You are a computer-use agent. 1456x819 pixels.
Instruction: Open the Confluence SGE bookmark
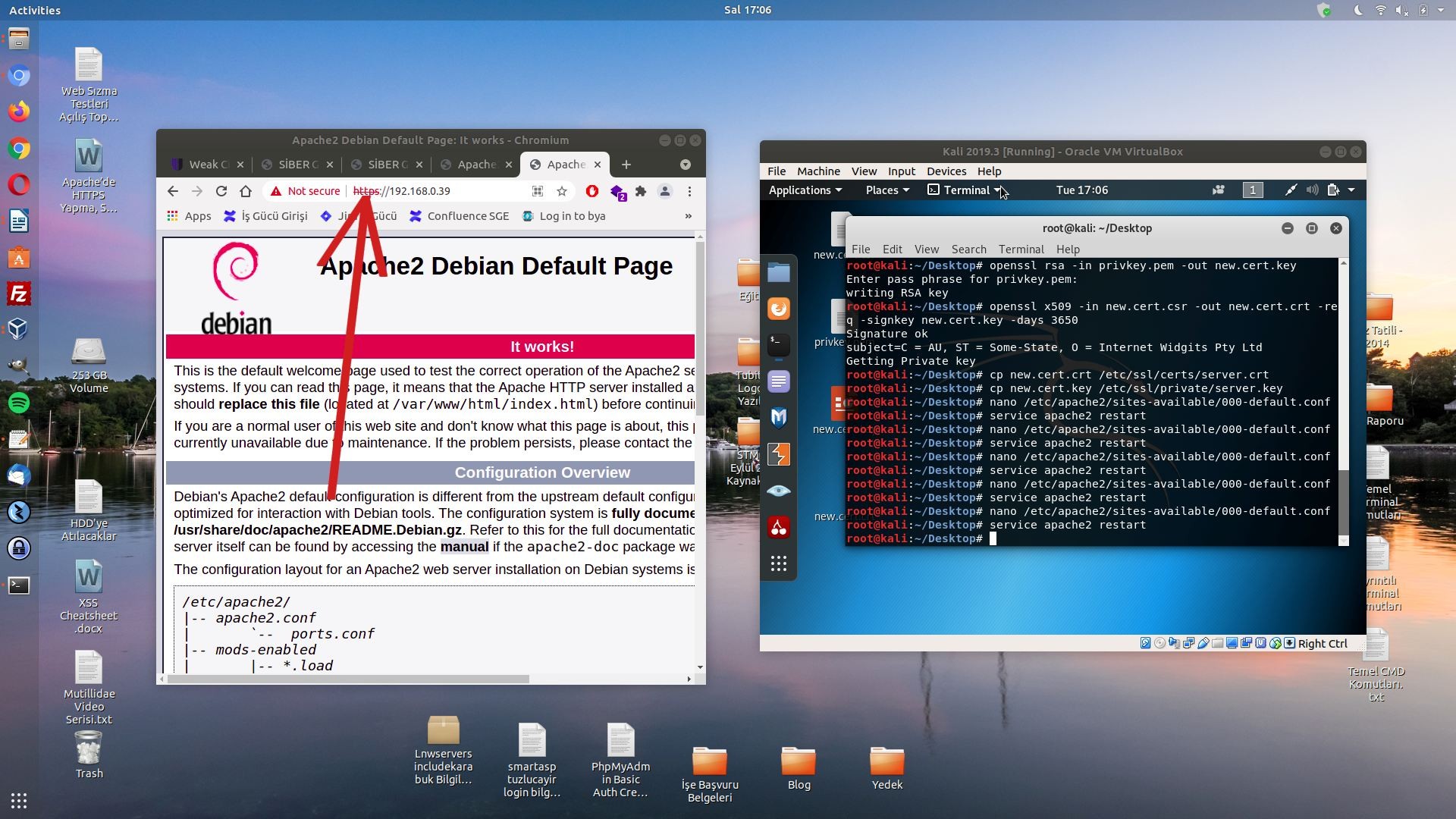point(460,216)
